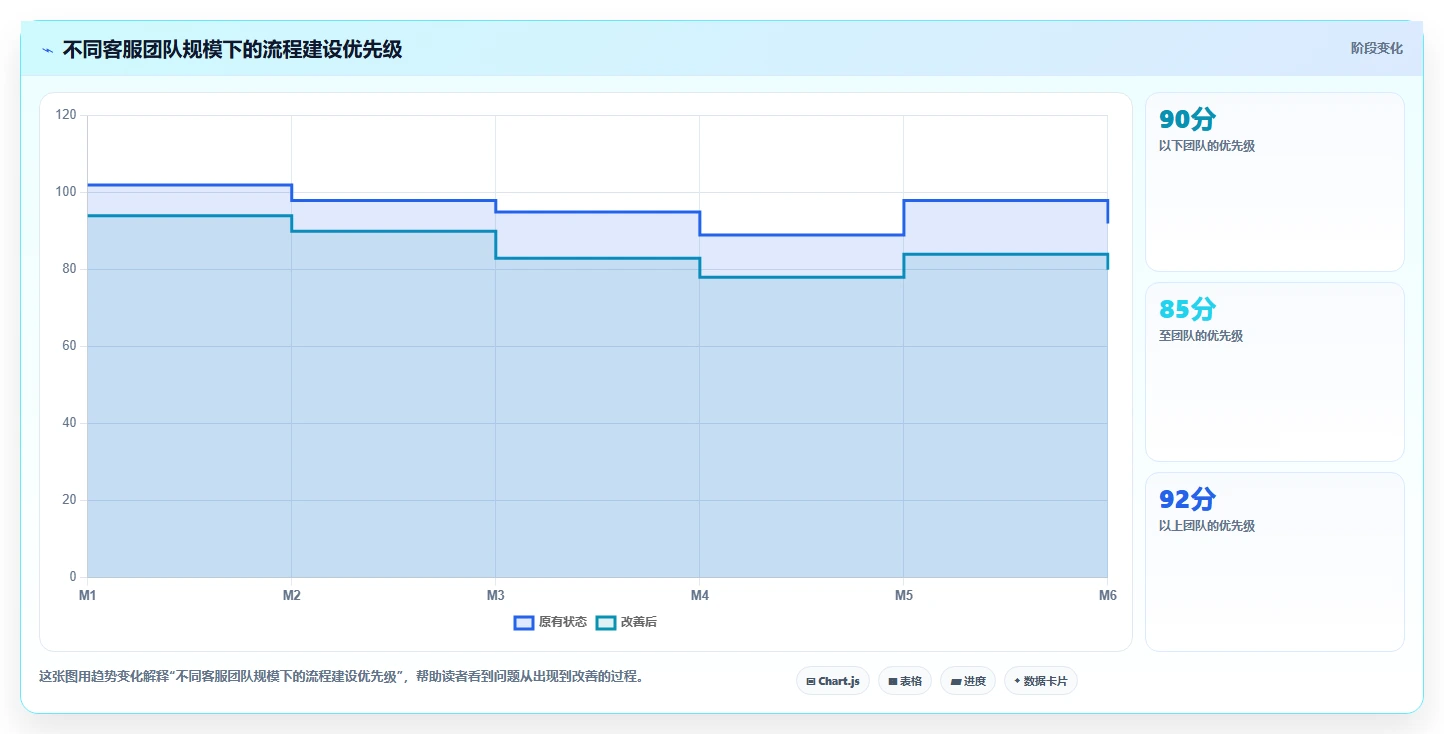This screenshot has height=734, width=1444.
Task: Click the 以上团队的优先级 caption
Action: pyautogui.click(x=1207, y=526)
